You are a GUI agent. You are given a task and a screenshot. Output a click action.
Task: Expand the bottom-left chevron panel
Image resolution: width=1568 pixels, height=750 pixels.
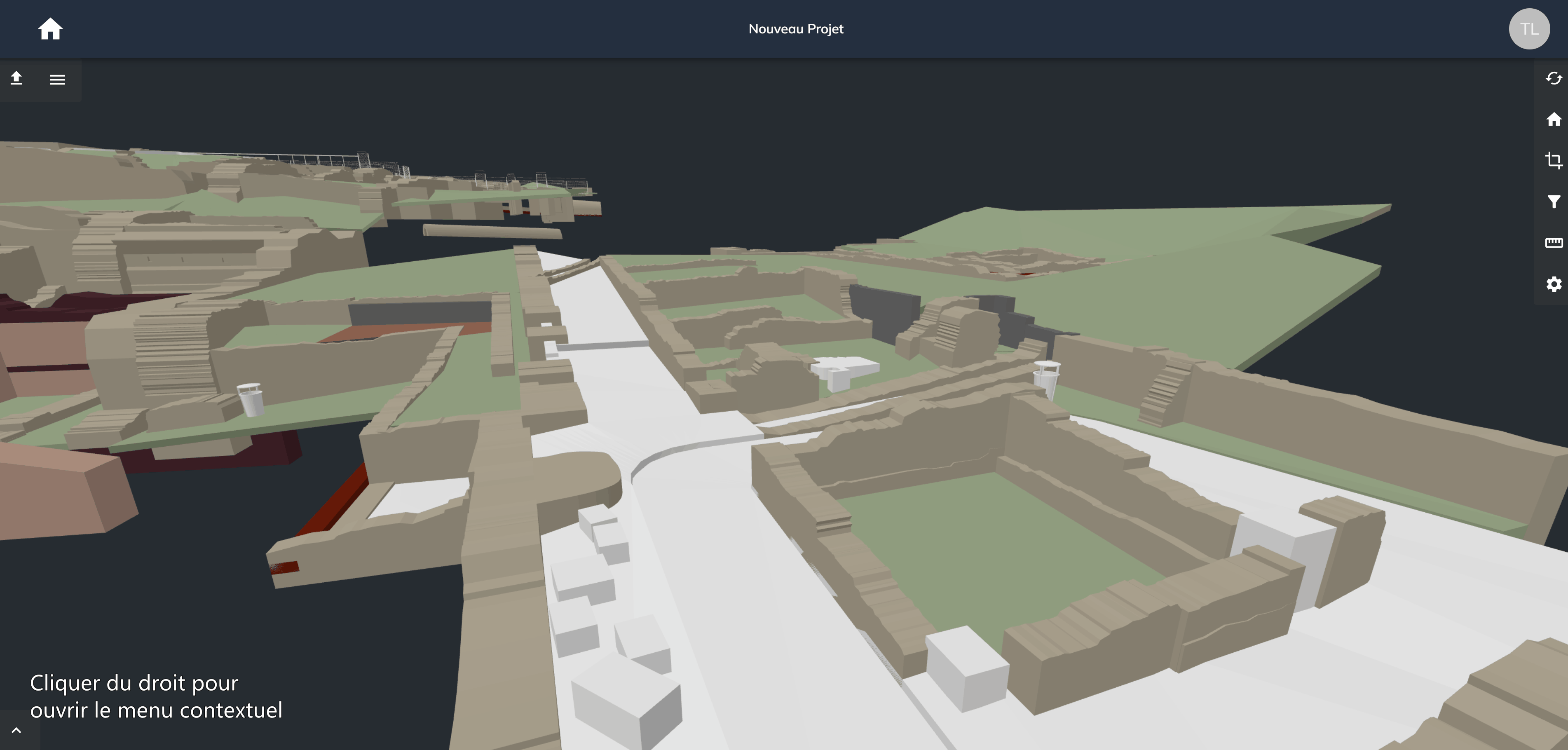[x=16, y=730]
